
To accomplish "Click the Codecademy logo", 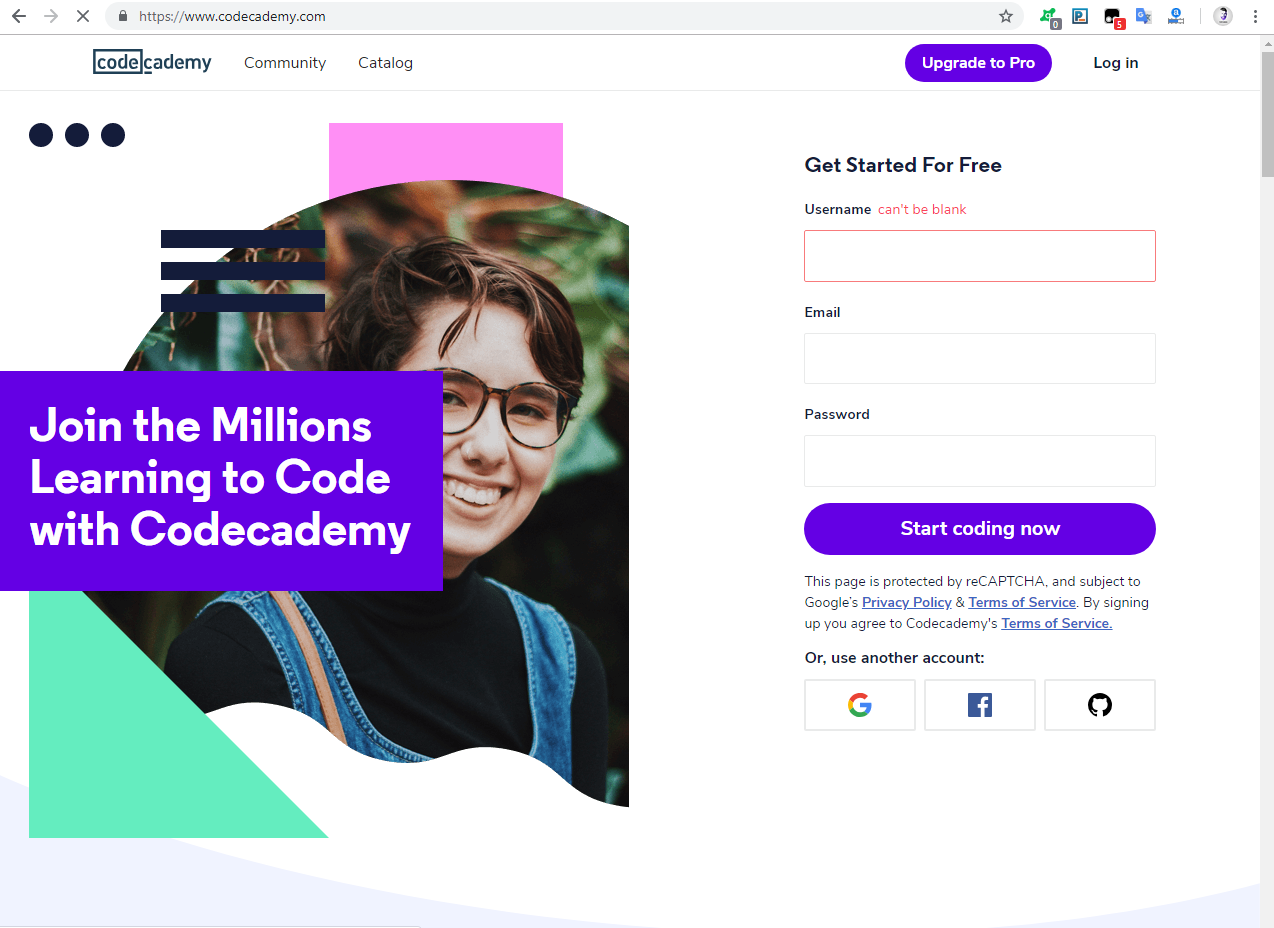I will point(152,62).
